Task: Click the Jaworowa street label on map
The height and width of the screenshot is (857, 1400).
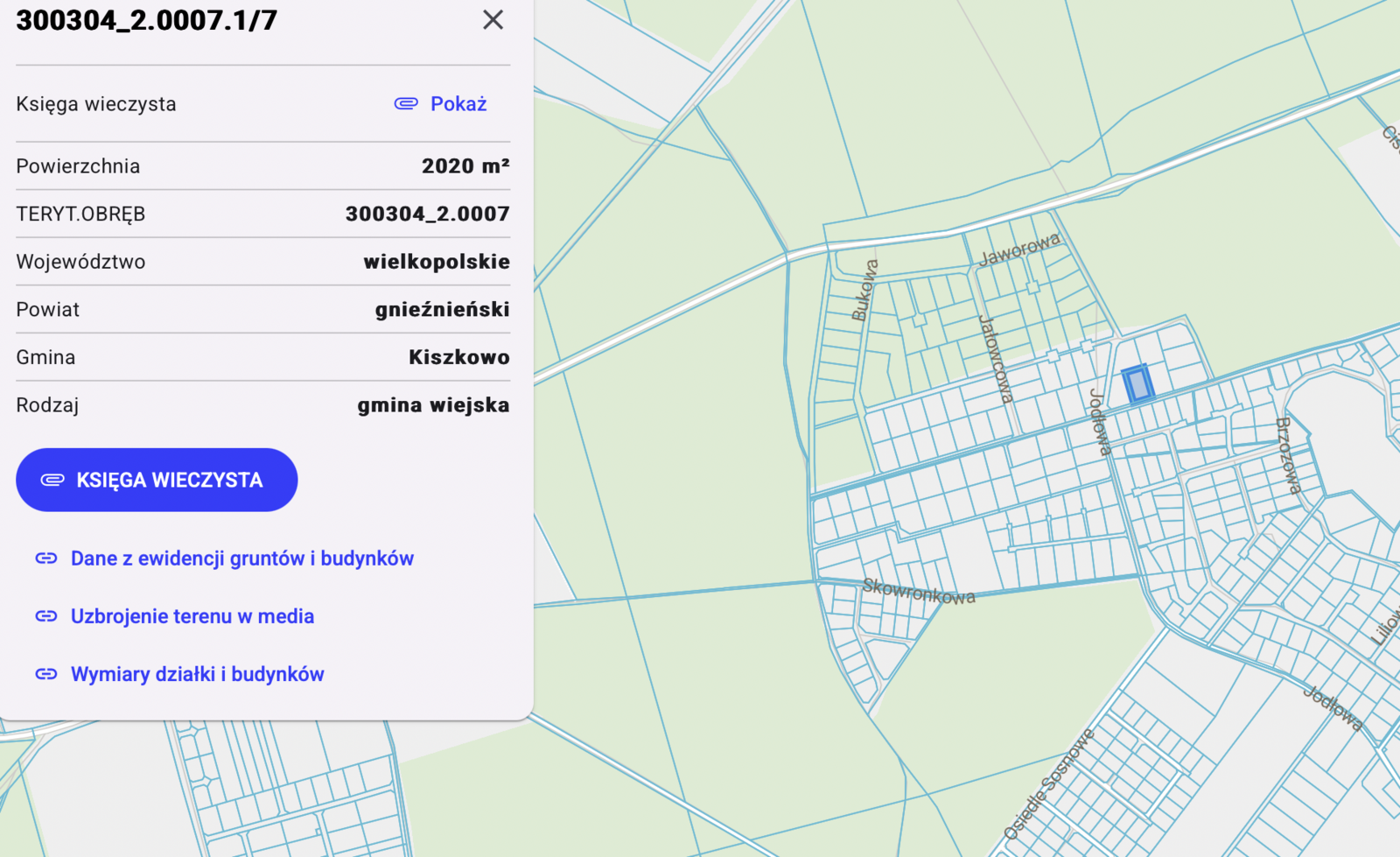Action: [1019, 249]
